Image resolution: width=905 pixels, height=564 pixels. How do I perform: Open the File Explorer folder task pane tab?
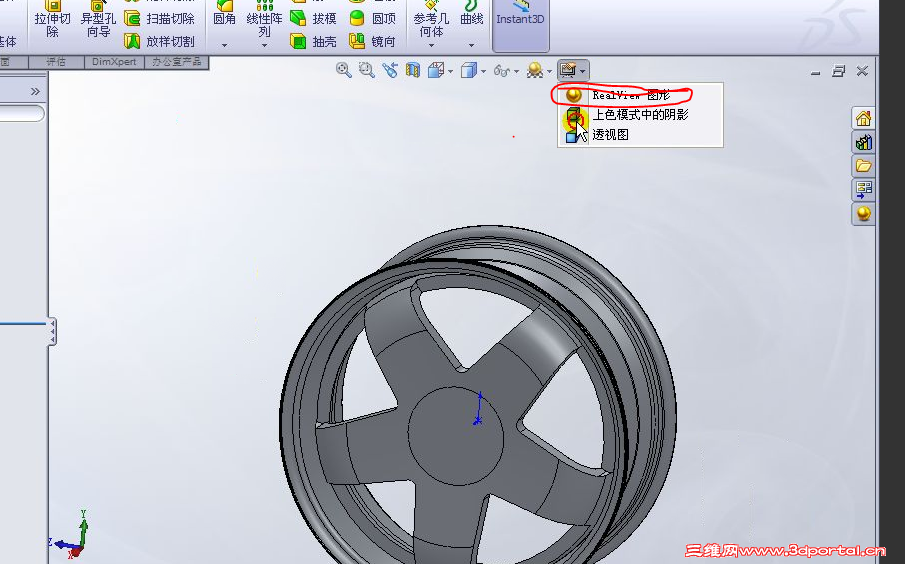(x=863, y=166)
